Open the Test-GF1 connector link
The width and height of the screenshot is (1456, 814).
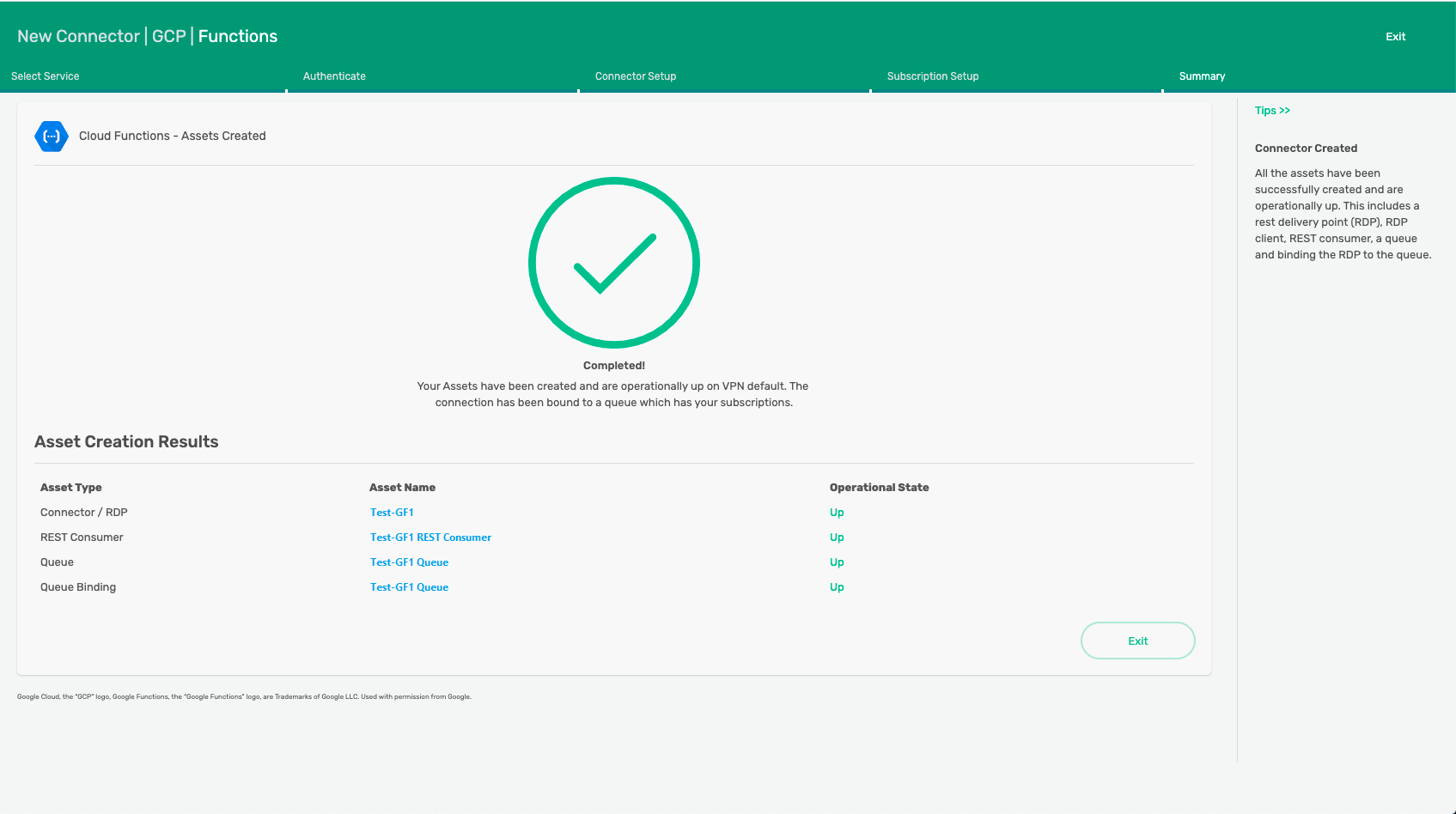(x=392, y=513)
